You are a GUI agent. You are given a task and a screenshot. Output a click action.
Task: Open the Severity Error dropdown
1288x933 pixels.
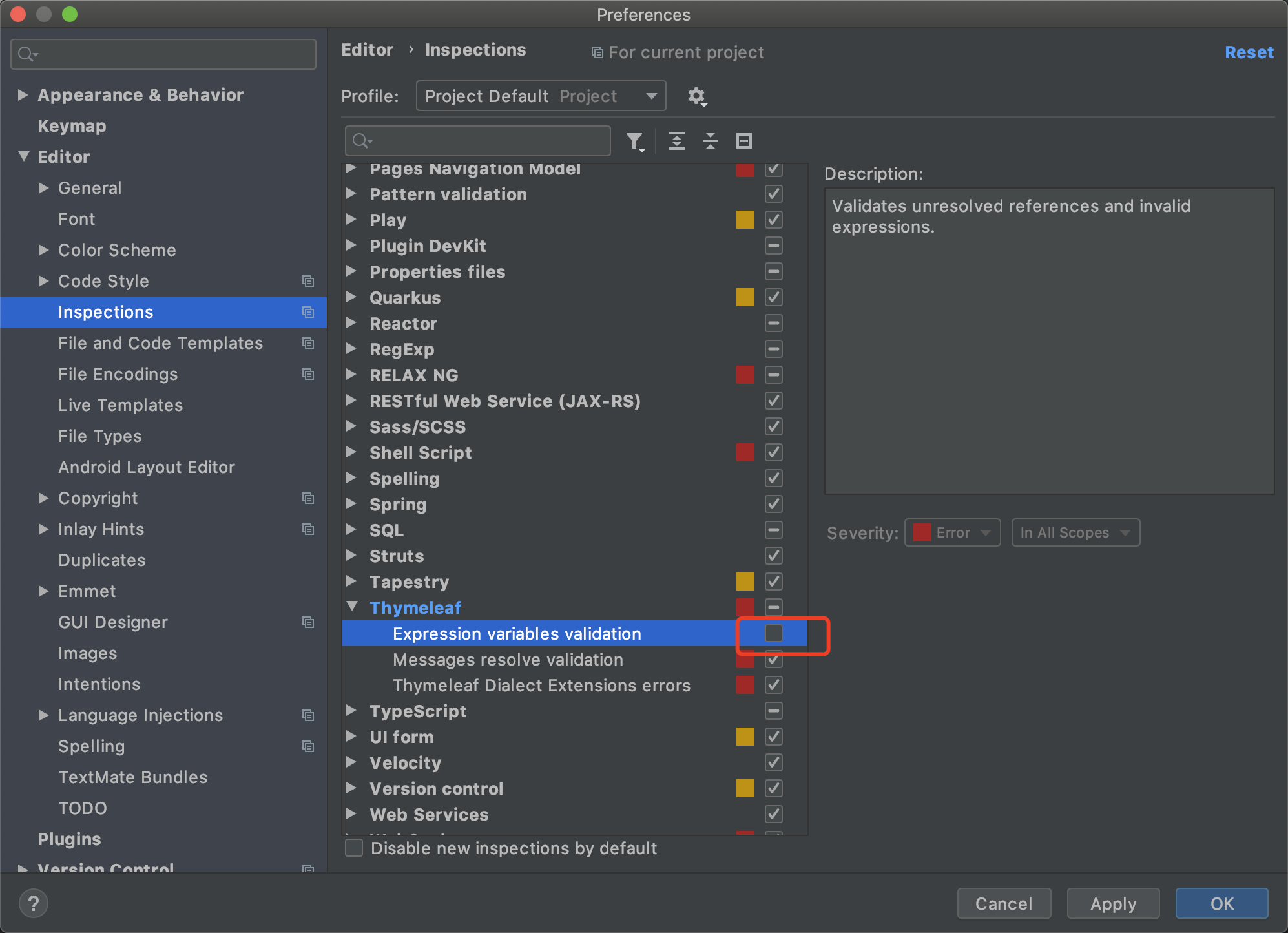point(952,532)
